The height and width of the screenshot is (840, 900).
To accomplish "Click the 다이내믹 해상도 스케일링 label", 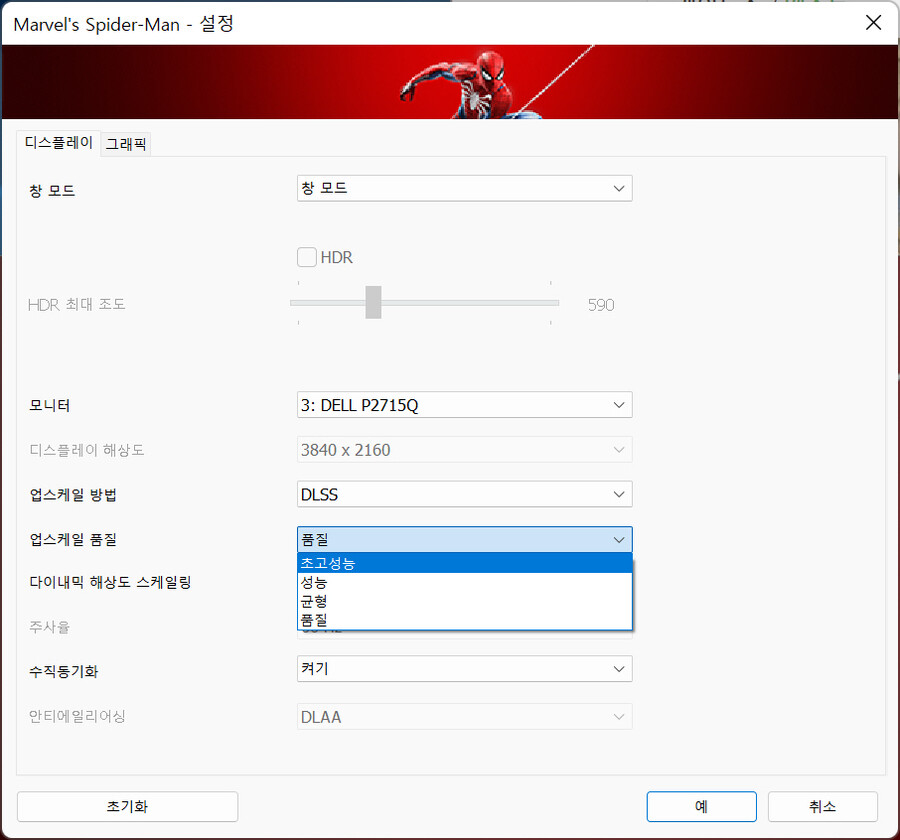I will tap(110, 582).
